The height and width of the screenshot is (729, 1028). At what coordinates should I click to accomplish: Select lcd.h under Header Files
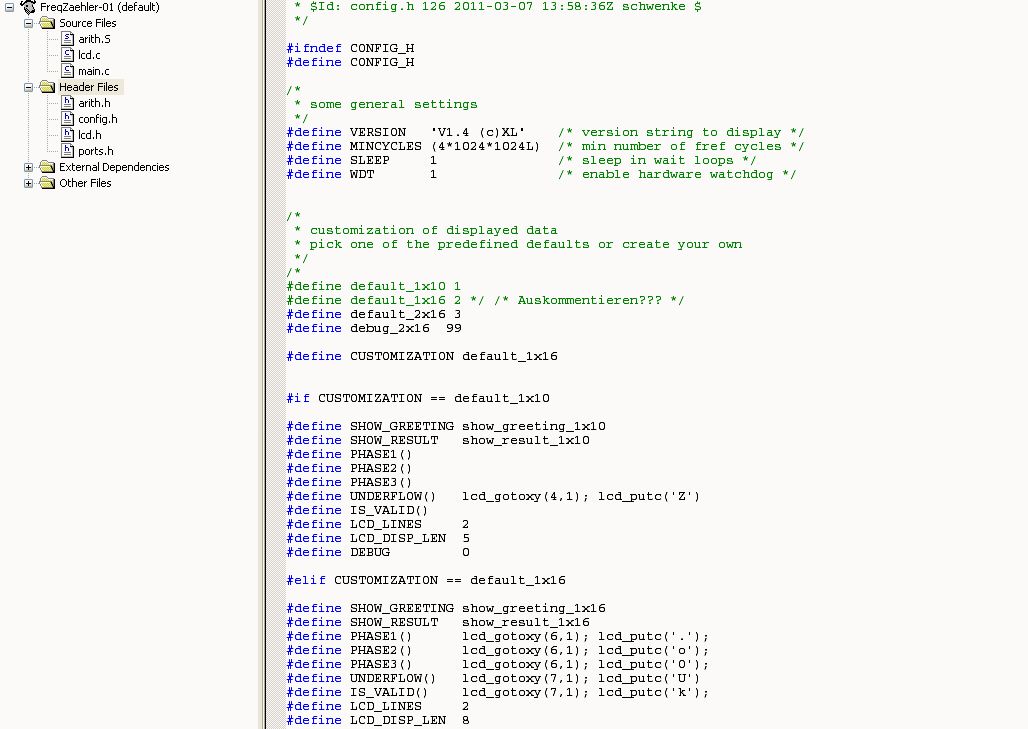(90, 135)
